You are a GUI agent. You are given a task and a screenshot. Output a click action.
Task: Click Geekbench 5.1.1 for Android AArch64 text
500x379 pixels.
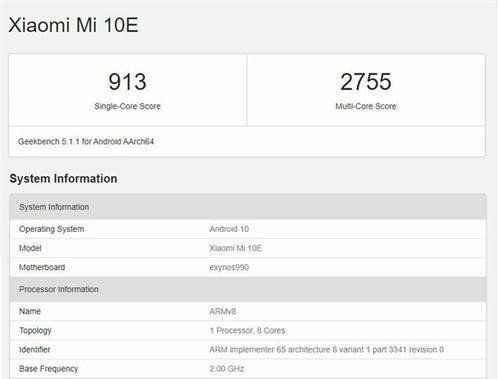tap(86, 142)
